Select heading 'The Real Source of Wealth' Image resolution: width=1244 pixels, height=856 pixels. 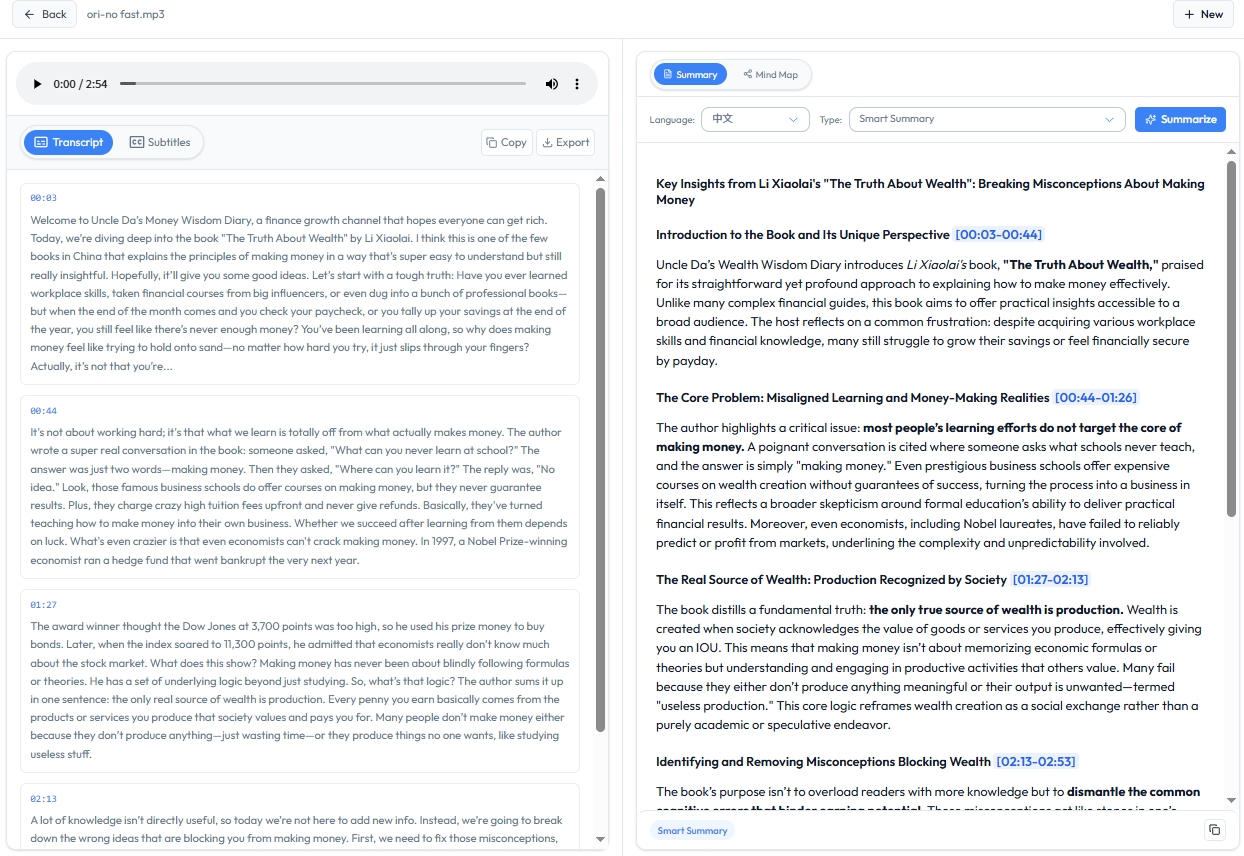point(831,580)
